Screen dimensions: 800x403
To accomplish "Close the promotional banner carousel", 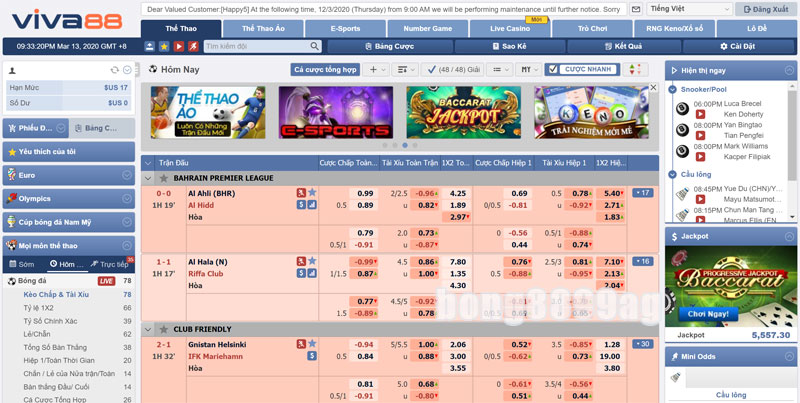I will (x=653, y=88).
